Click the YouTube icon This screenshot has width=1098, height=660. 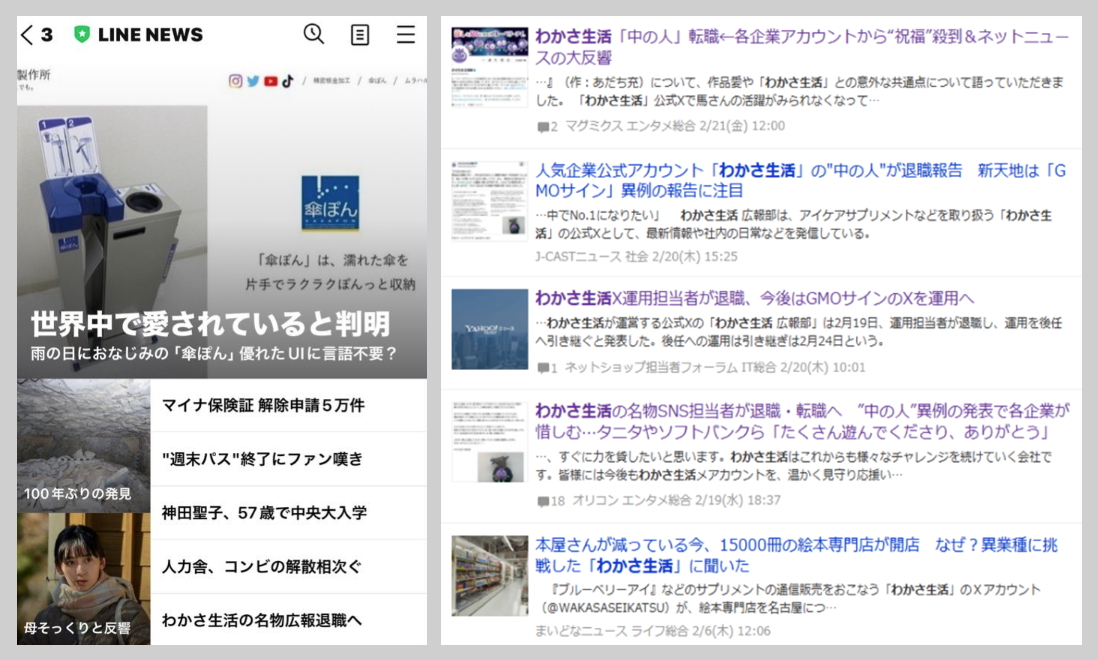270,82
